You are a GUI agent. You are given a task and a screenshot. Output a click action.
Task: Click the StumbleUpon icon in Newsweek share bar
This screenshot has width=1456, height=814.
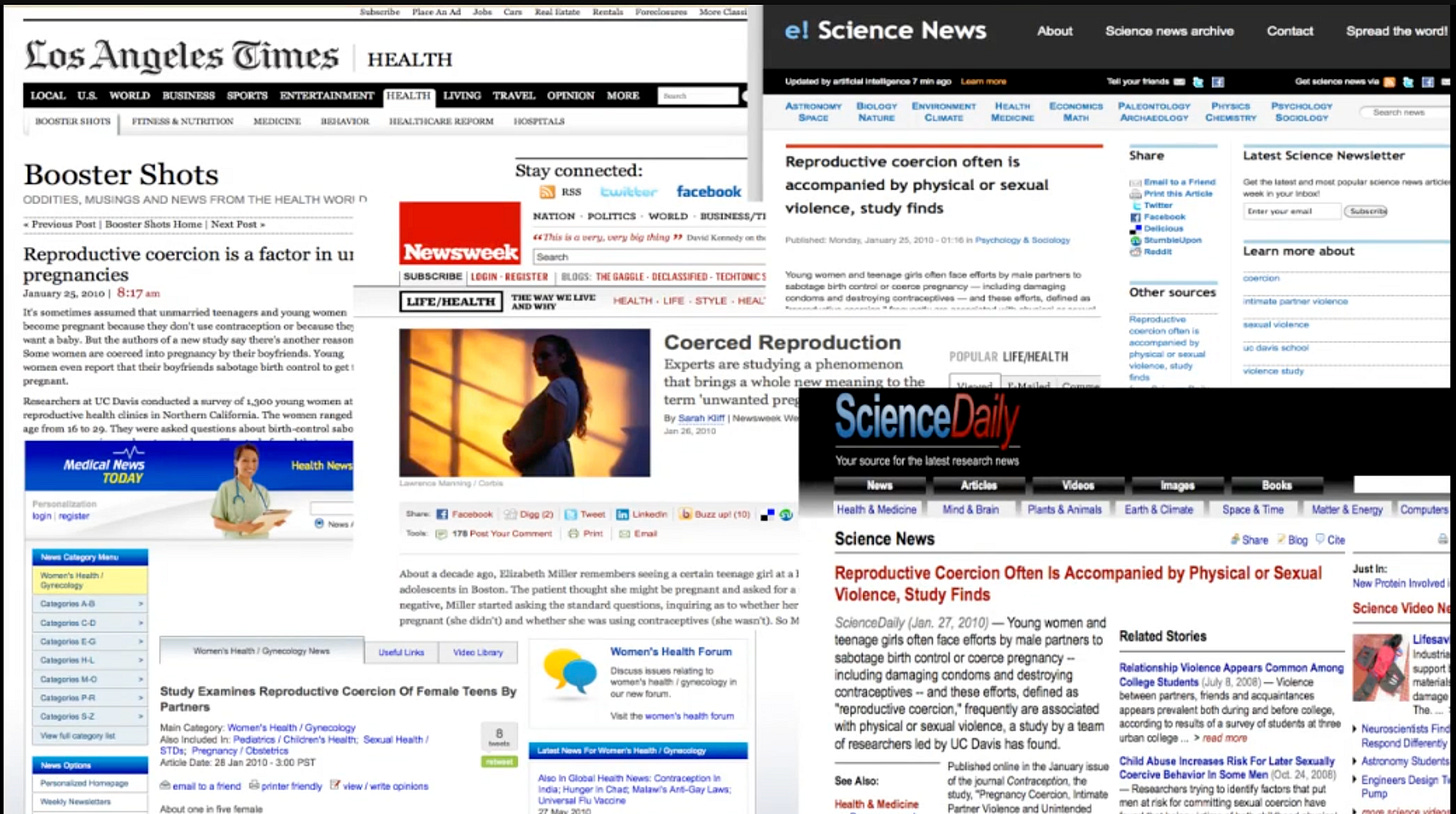tap(786, 515)
